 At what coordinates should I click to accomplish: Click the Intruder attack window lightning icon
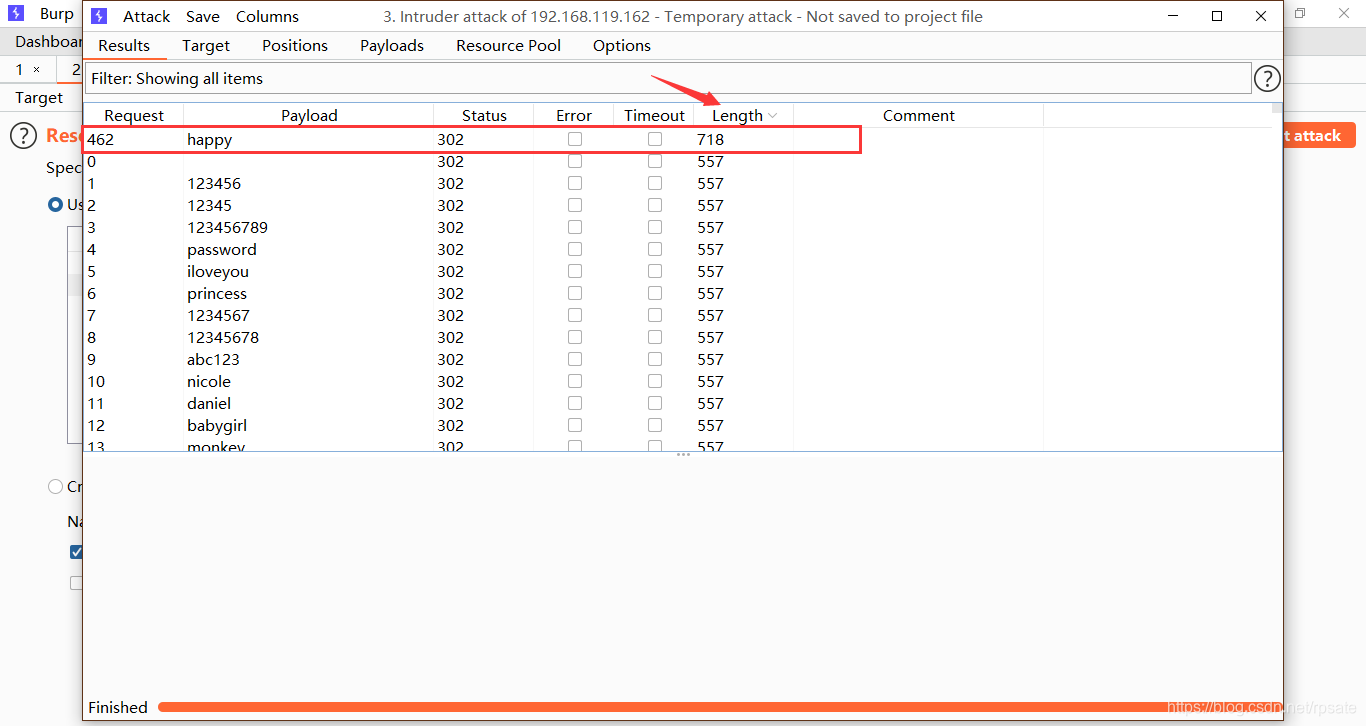99,16
